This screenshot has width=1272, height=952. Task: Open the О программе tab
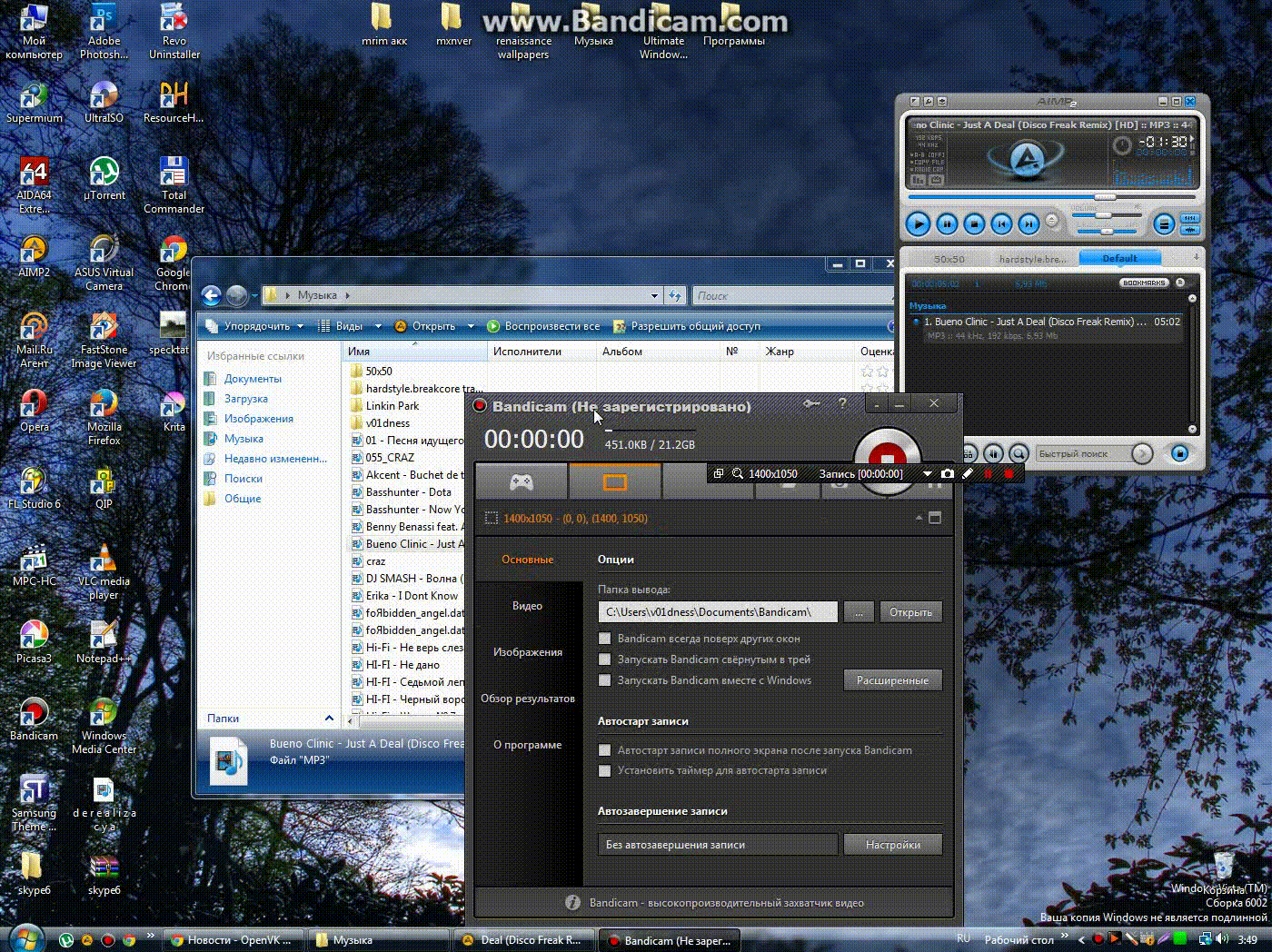coord(527,745)
